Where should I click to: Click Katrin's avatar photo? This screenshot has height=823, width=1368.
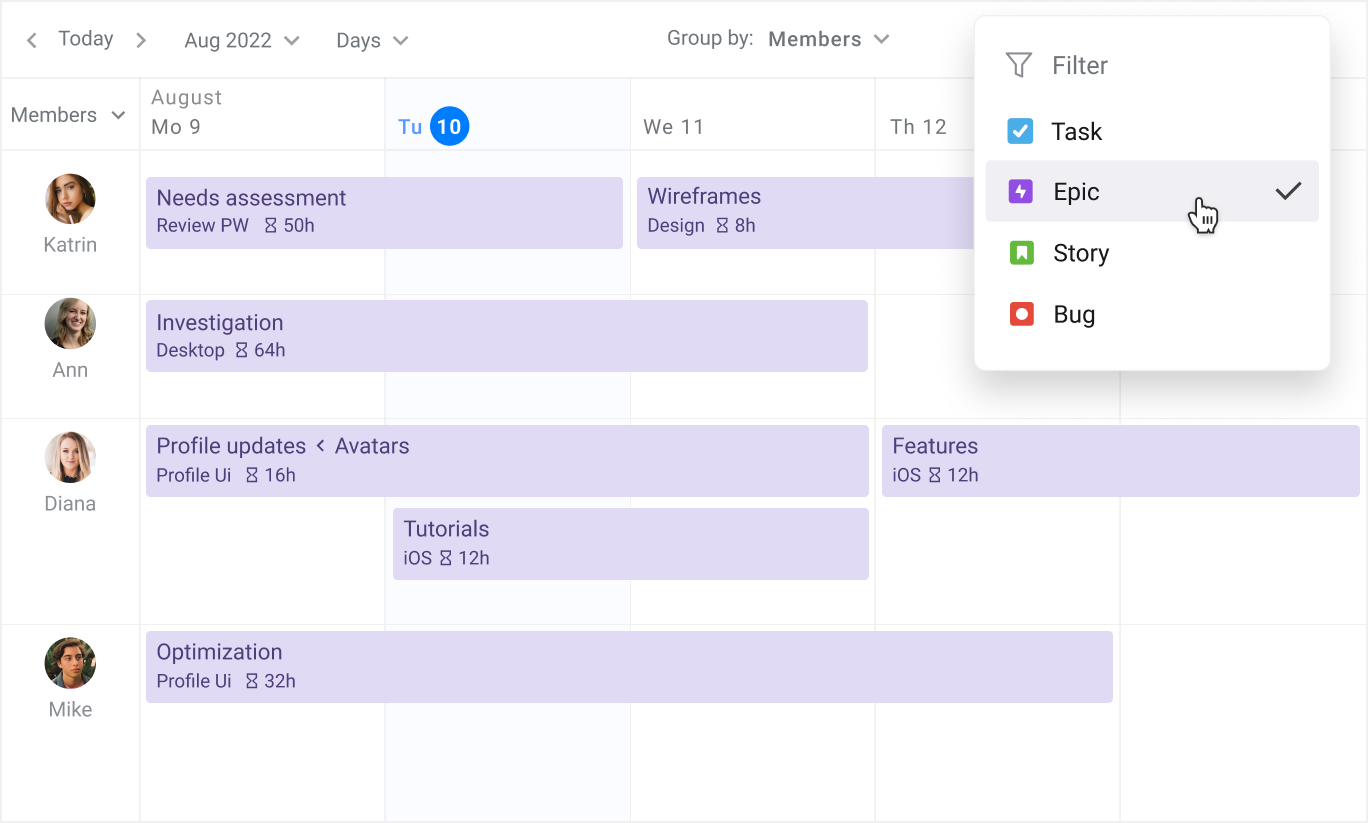tap(70, 199)
